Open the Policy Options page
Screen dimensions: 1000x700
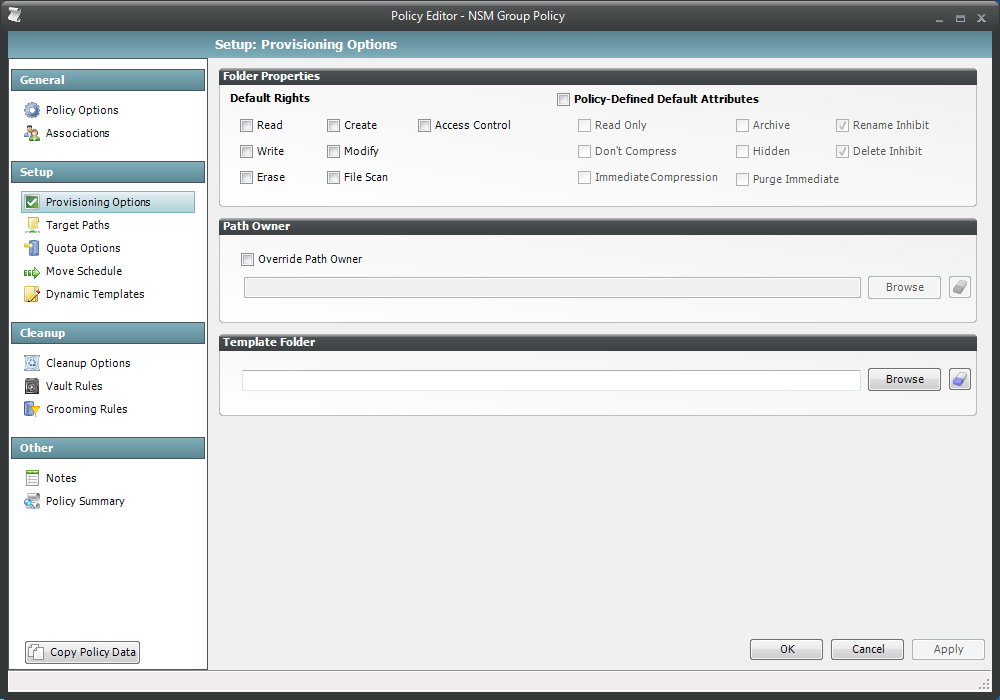(82, 110)
